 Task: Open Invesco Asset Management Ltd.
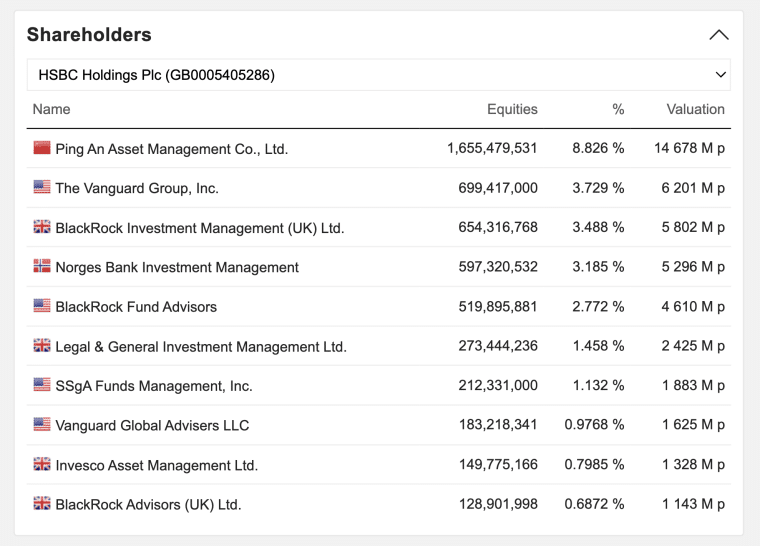coord(157,466)
